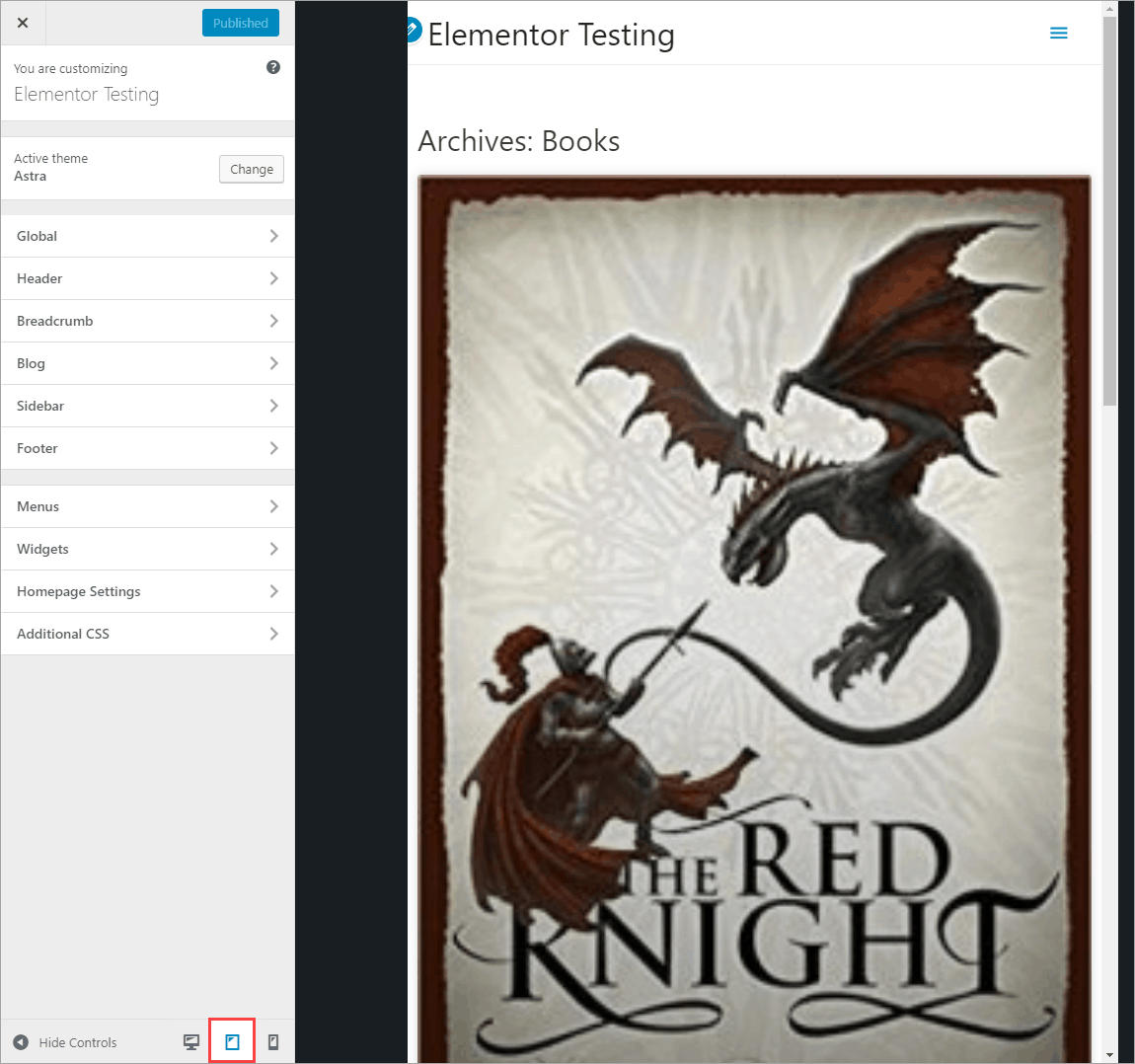
Task: Click the 'You are customizing' label
Action: coord(70,68)
